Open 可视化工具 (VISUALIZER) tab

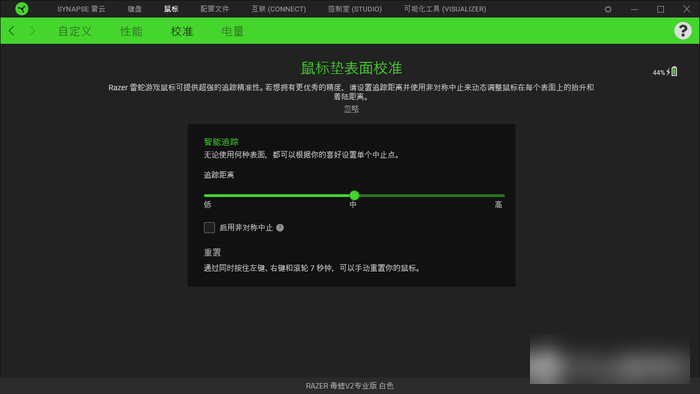pos(445,9)
